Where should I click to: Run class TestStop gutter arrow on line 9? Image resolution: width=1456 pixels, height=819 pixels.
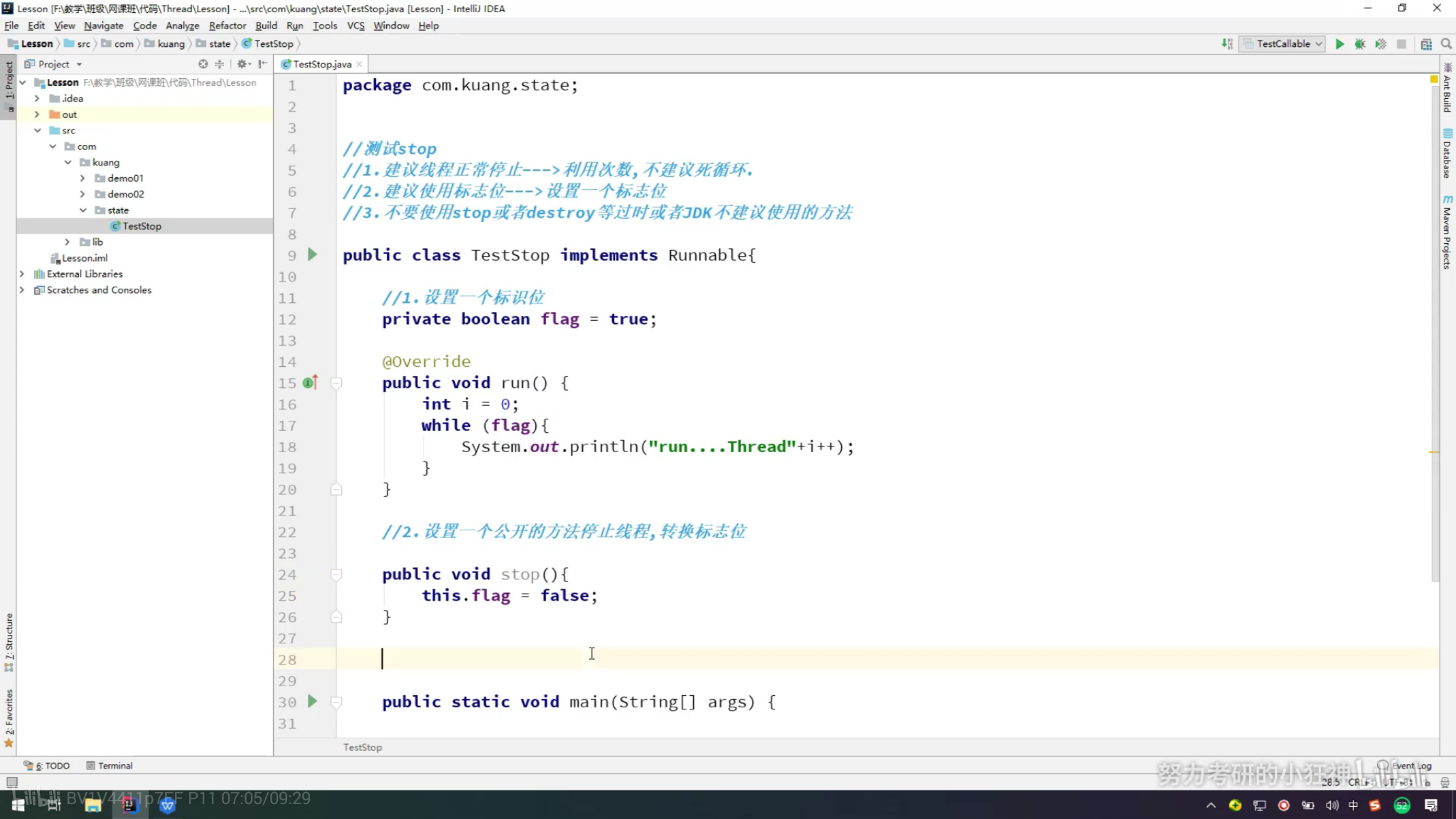tap(312, 255)
